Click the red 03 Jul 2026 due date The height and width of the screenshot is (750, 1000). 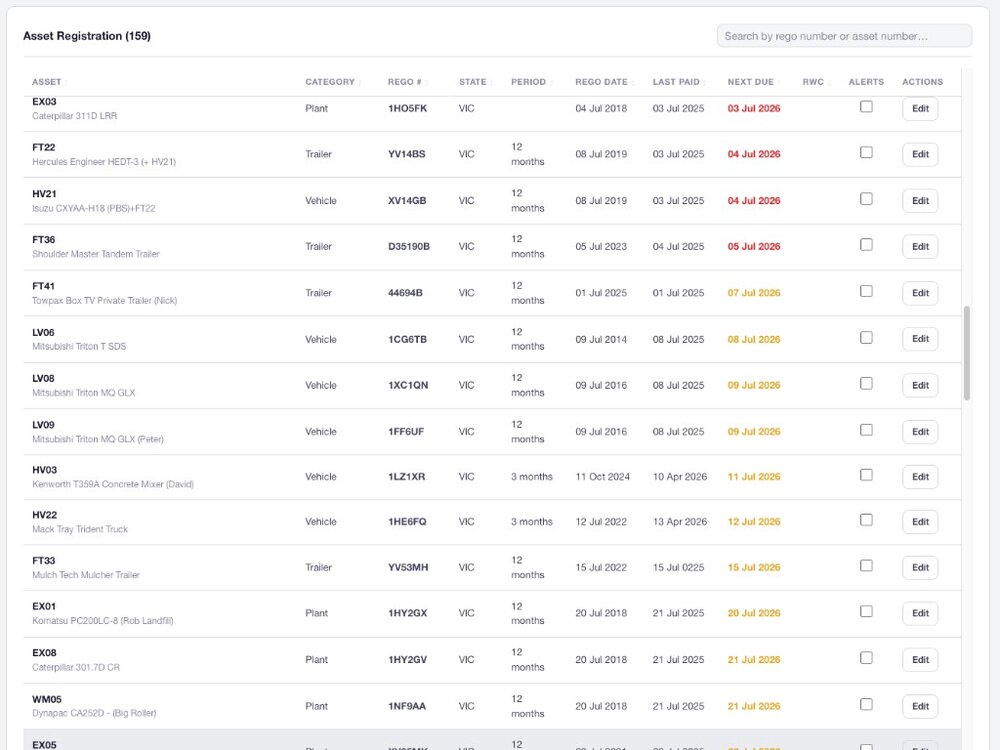(754, 108)
